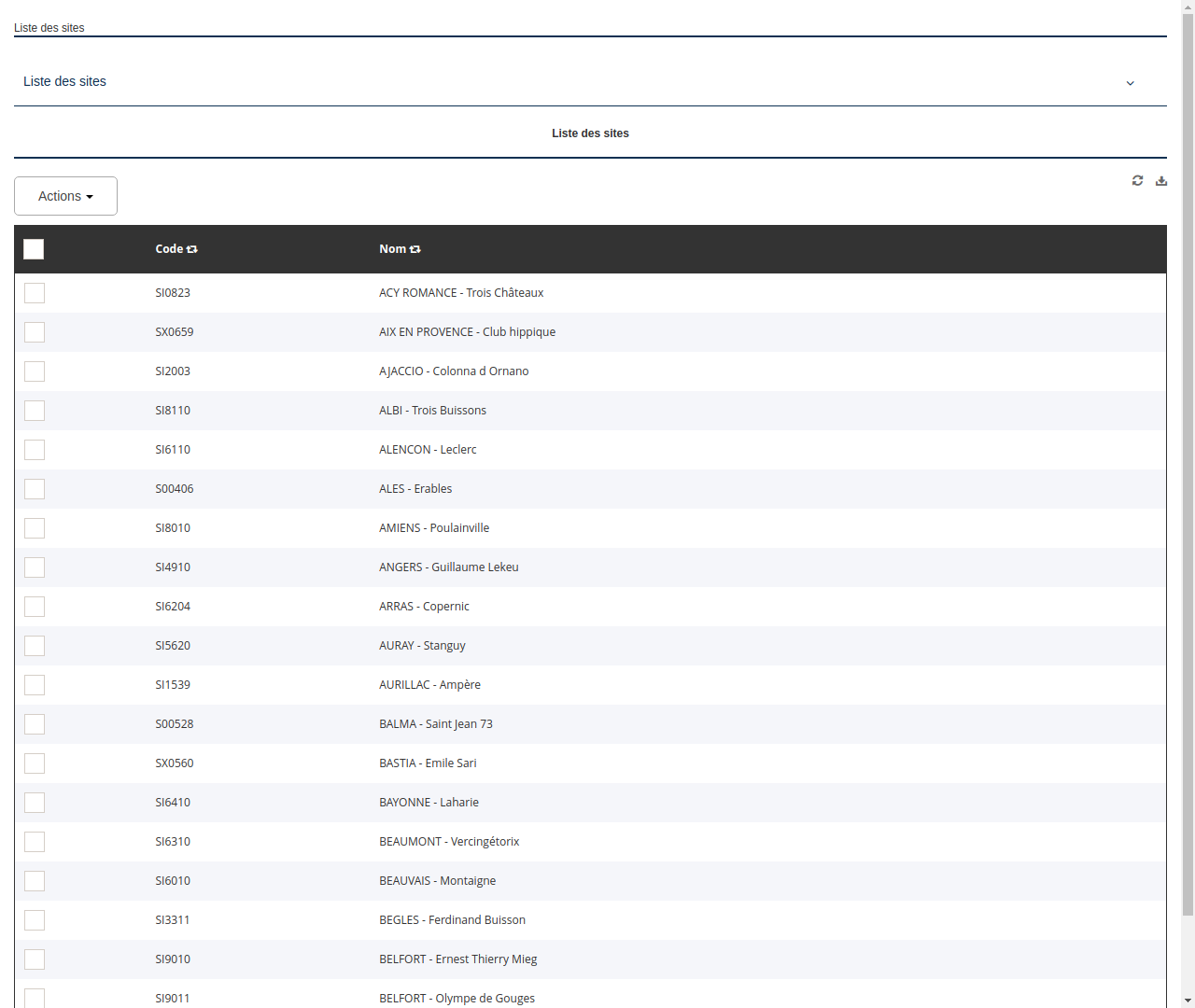Open the Actions dropdown menu
Viewport: 1195px width, 1008px height.
(x=65, y=196)
